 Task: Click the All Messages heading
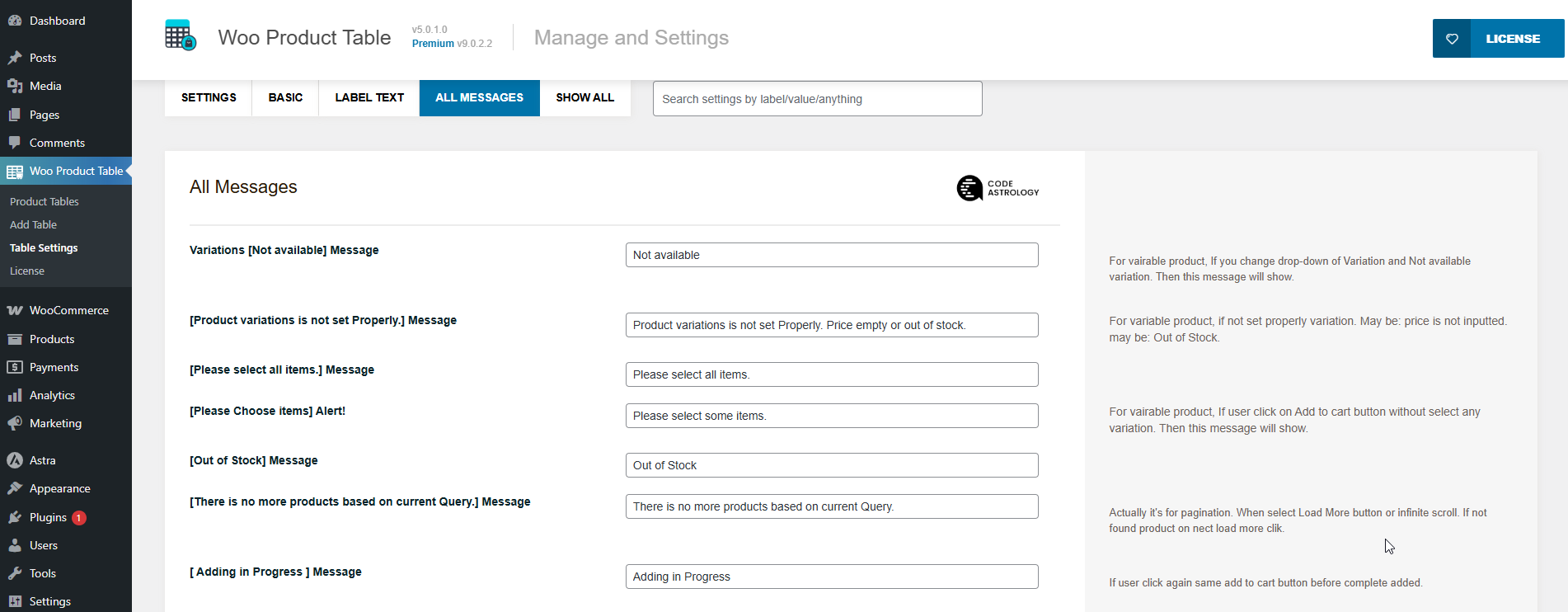[x=243, y=187]
